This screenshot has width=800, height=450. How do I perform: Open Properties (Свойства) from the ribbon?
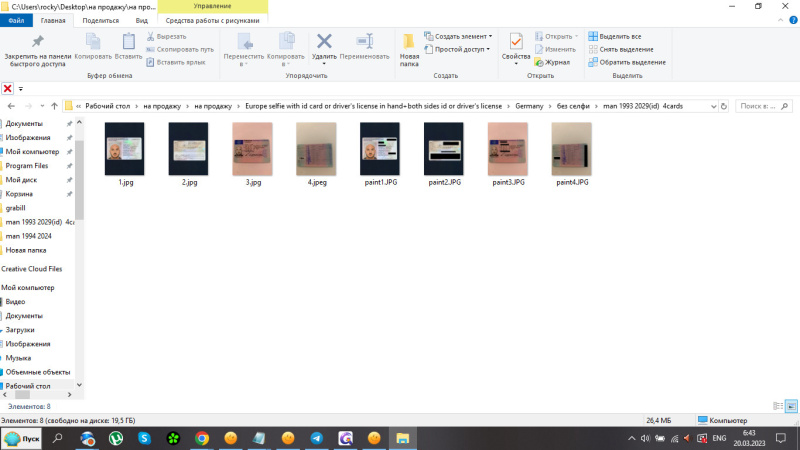point(516,46)
